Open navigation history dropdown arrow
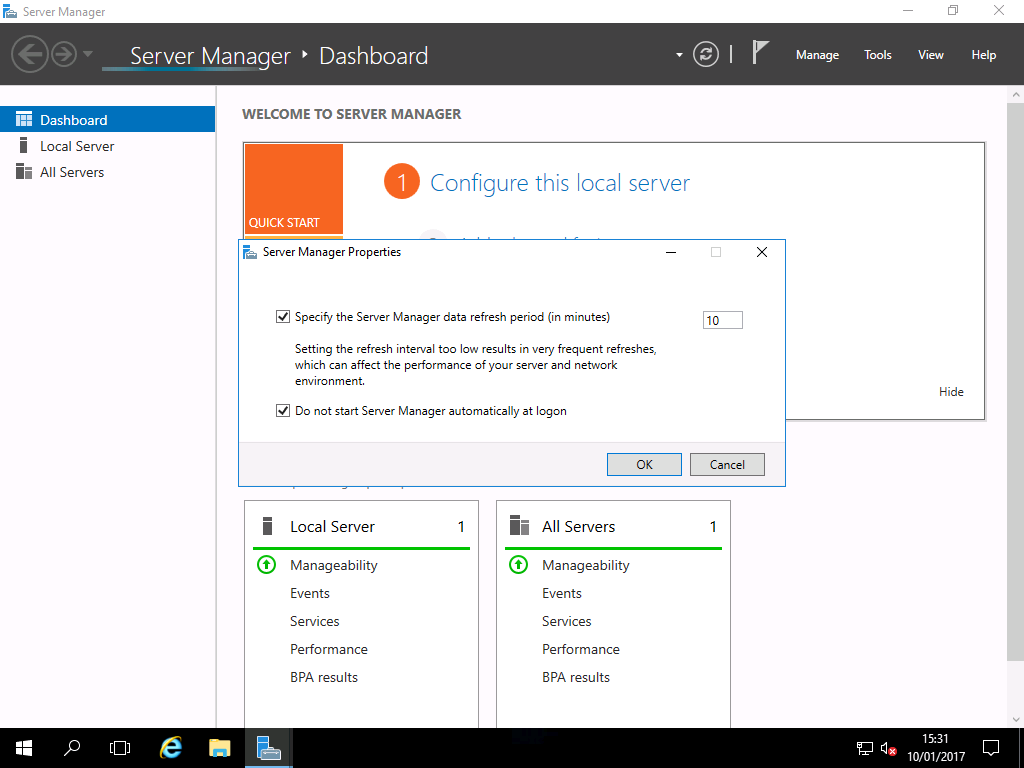Screen dimensions: 1024x768 [x=88, y=54]
